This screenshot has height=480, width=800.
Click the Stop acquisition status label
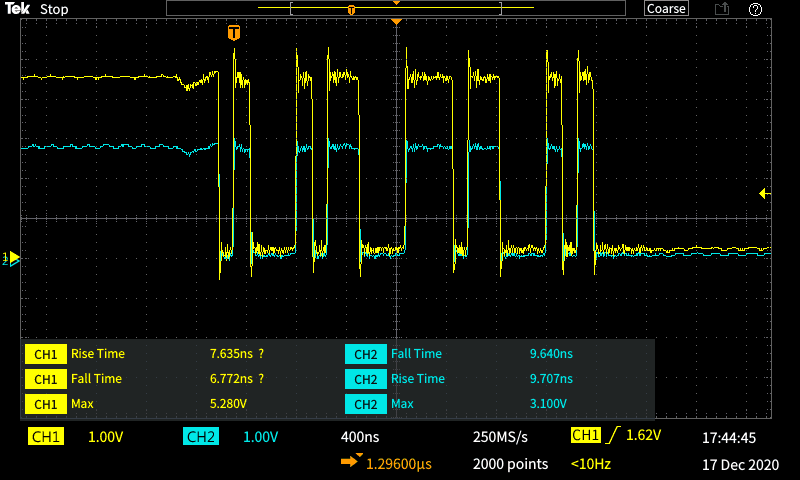coord(54,9)
